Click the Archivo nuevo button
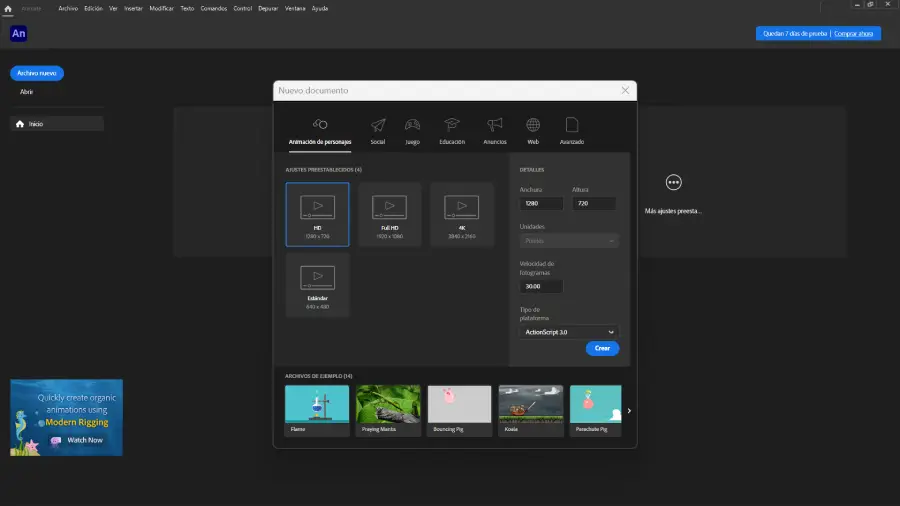900x506 pixels. [x=37, y=73]
